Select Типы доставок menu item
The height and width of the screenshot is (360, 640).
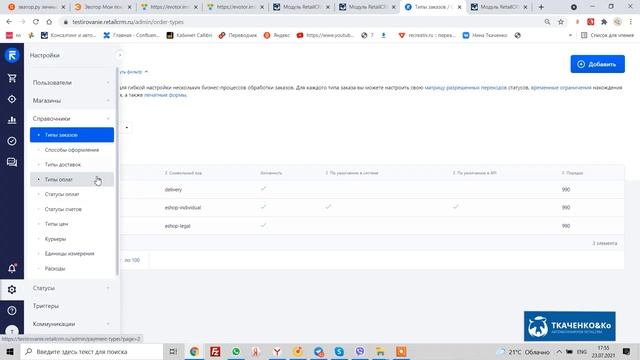tap(72, 164)
